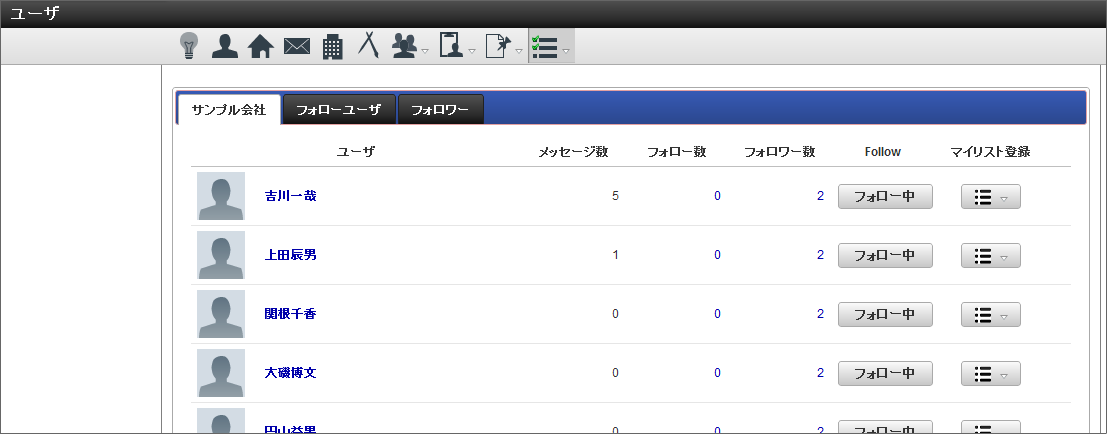Click the light bulb icon in toolbar
The height and width of the screenshot is (434, 1107).
[189, 46]
